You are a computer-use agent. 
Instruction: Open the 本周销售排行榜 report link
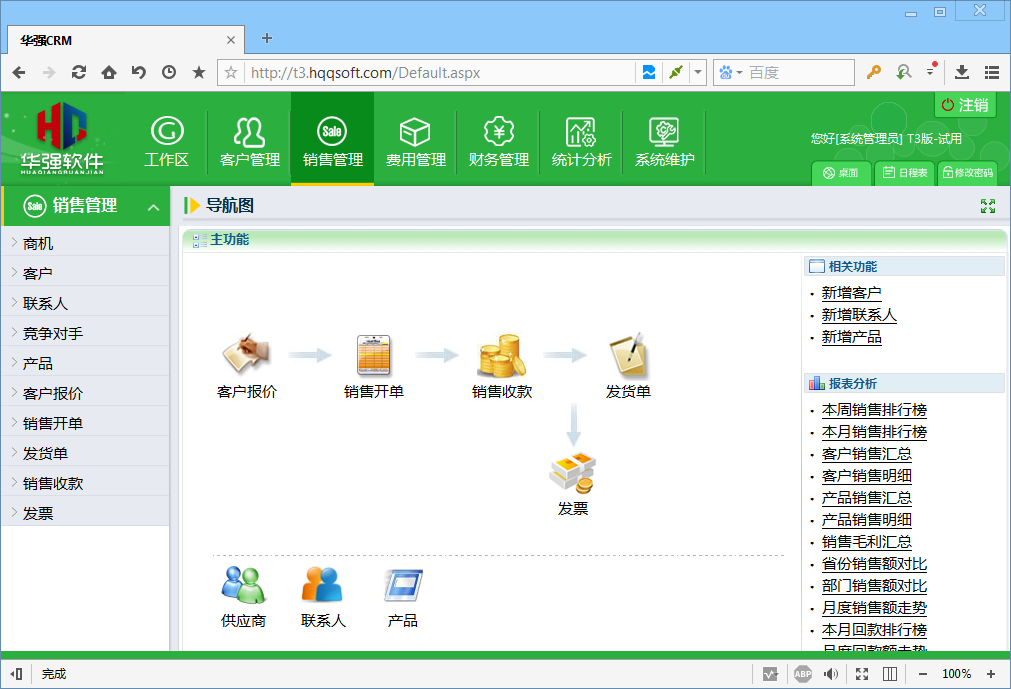point(874,410)
